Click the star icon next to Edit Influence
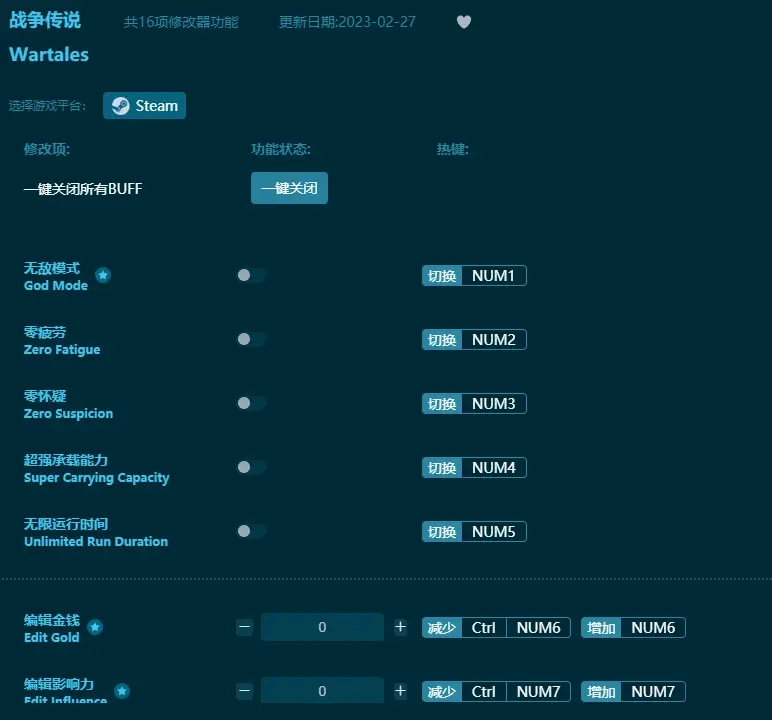This screenshot has width=772, height=720. [122, 691]
